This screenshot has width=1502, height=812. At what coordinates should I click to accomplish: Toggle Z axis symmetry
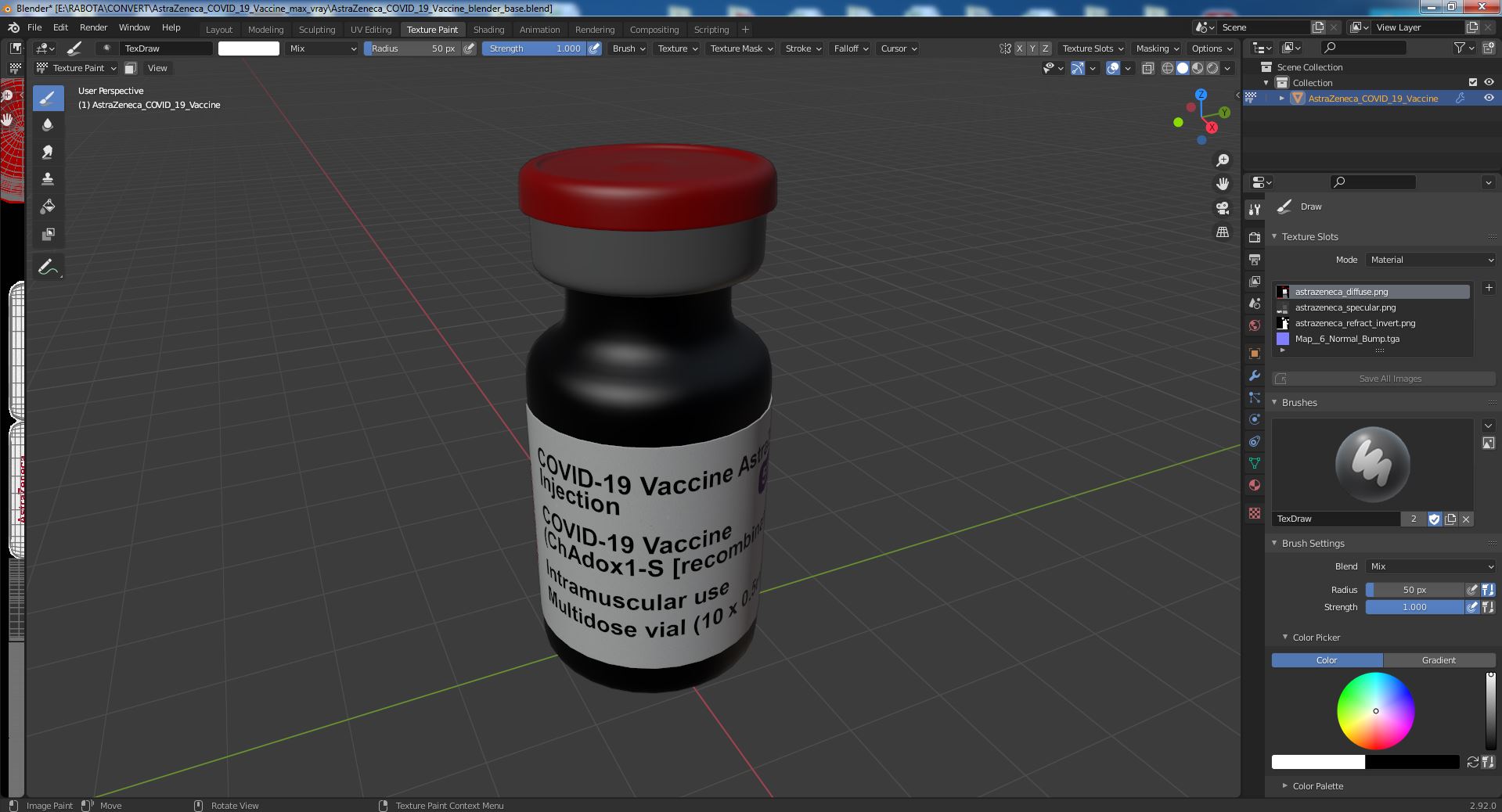tap(1045, 49)
